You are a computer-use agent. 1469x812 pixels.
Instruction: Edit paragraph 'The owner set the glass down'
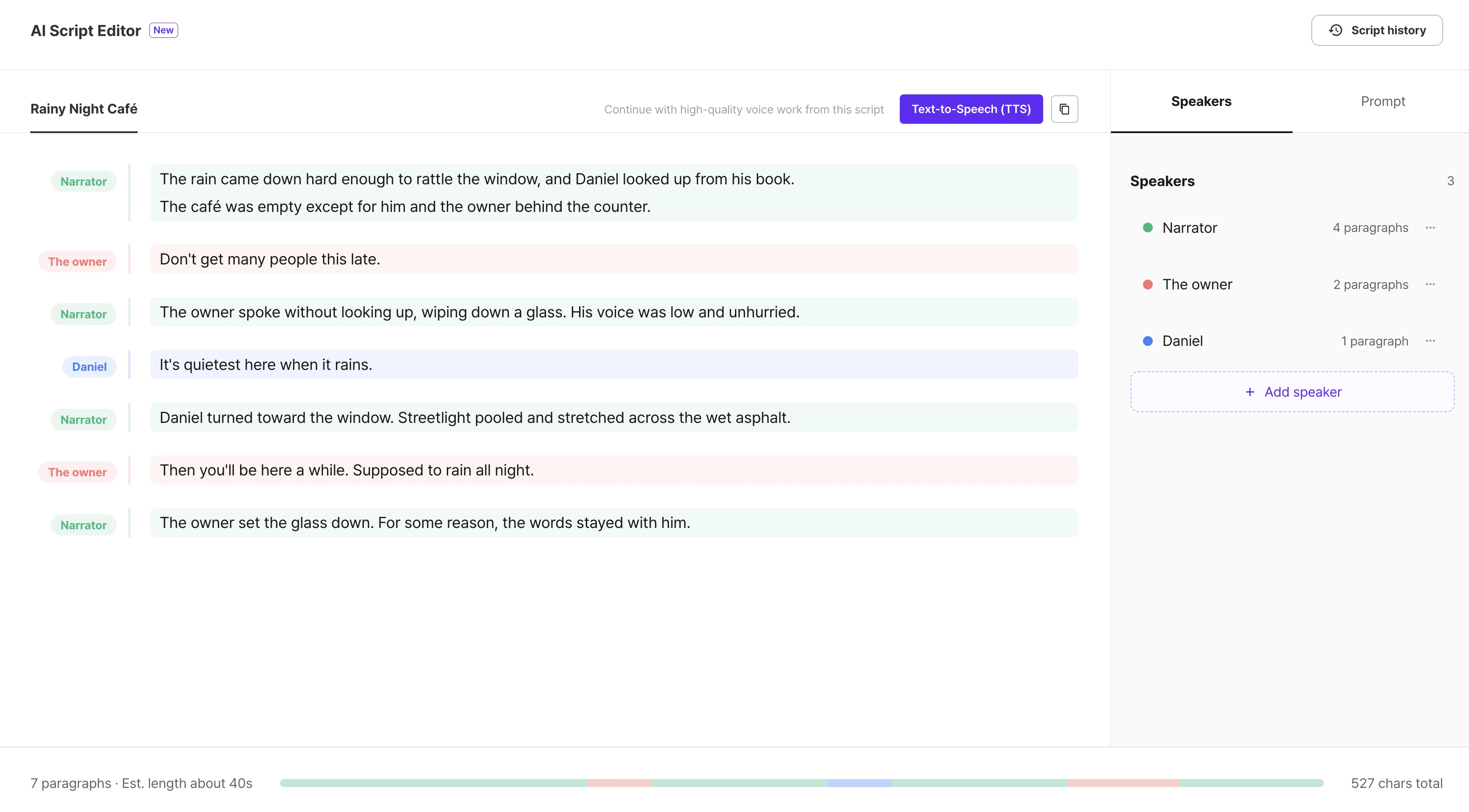pyautogui.click(x=614, y=523)
